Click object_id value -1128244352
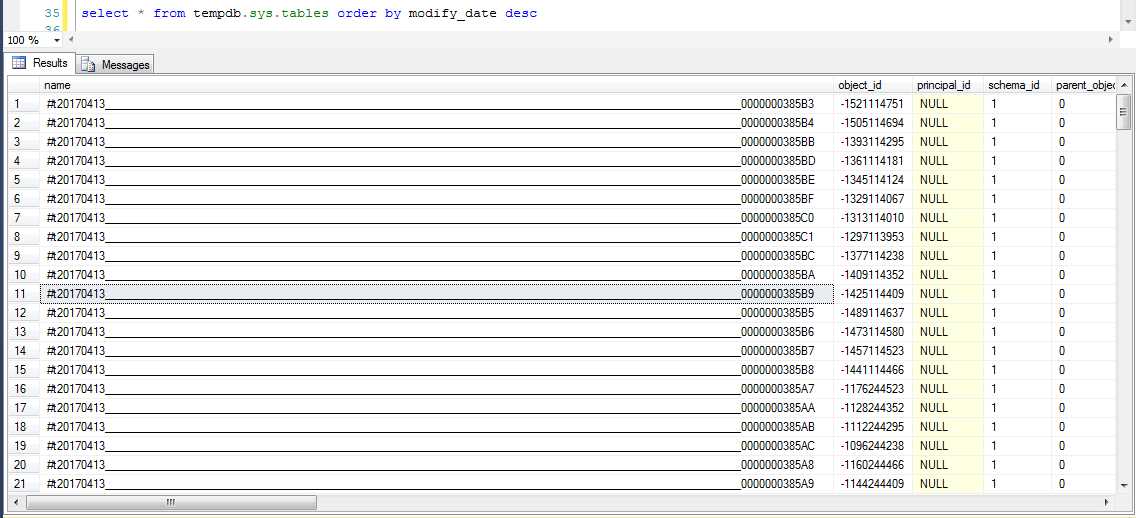This screenshot has height=518, width=1136. [x=873, y=407]
